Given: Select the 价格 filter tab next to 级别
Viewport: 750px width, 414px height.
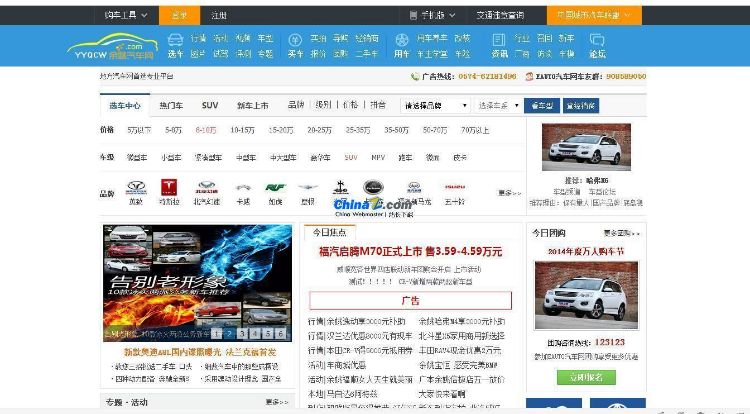Looking at the screenshot, I should pos(351,105).
